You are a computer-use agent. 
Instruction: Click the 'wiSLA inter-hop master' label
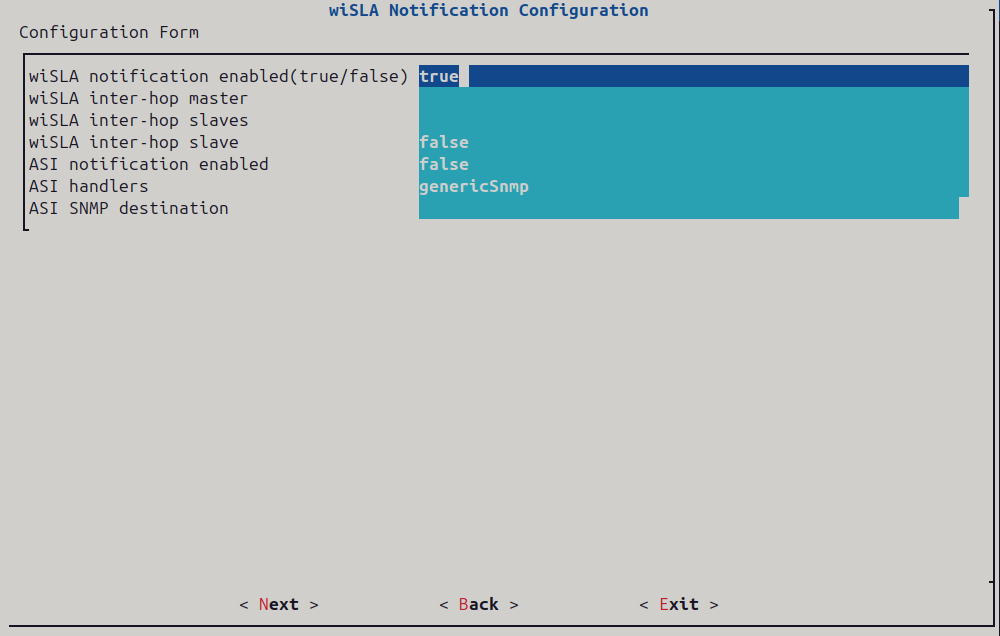coord(138,98)
